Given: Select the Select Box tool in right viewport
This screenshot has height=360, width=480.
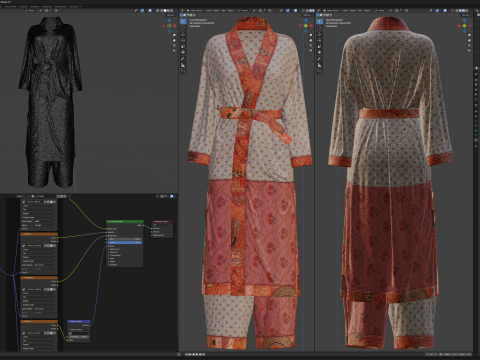Looking at the screenshot, I should (x=320, y=21).
